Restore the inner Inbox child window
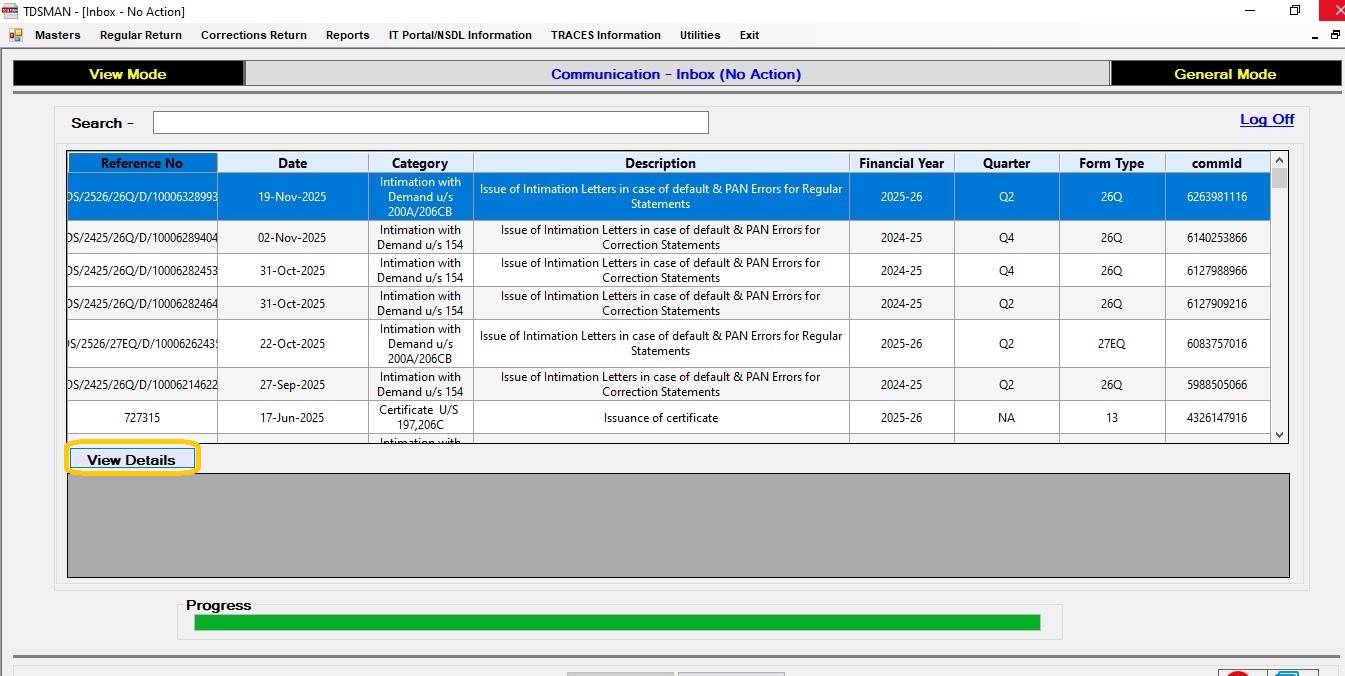The image size is (1345, 676). (1335, 35)
